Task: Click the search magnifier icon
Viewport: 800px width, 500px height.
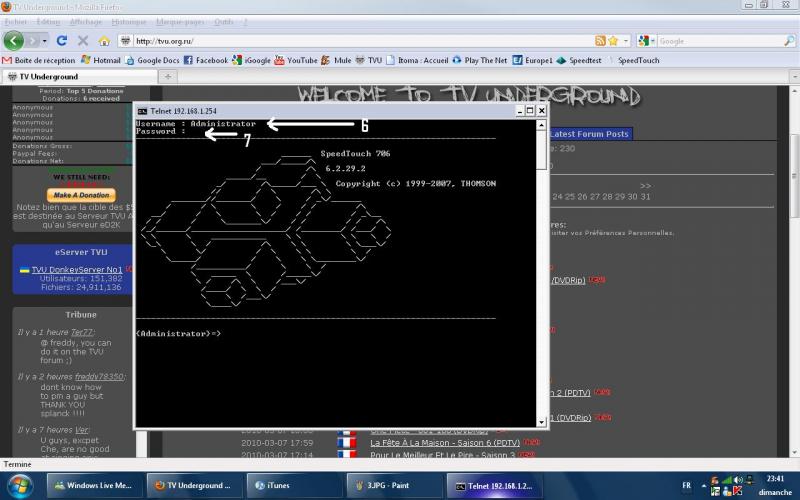Action: tap(789, 41)
